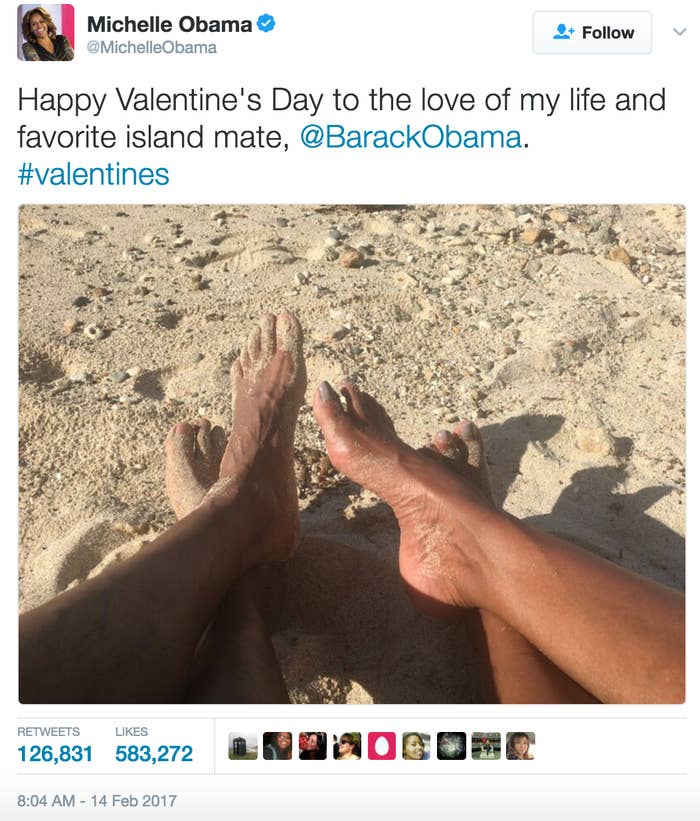Open the last liker avatar
The image size is (700, 821).
click(520, 746)
